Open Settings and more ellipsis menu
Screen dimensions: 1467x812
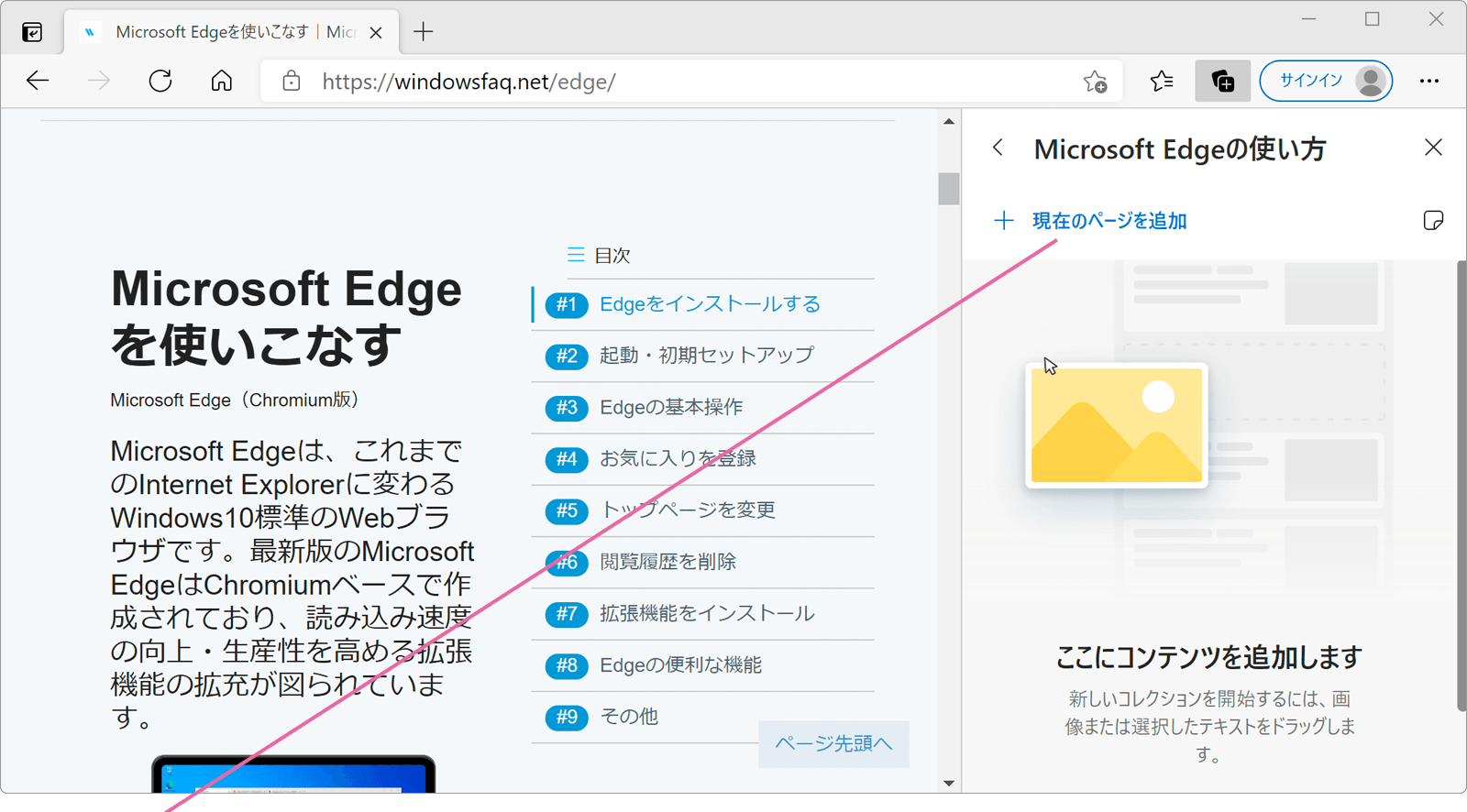1429,81
